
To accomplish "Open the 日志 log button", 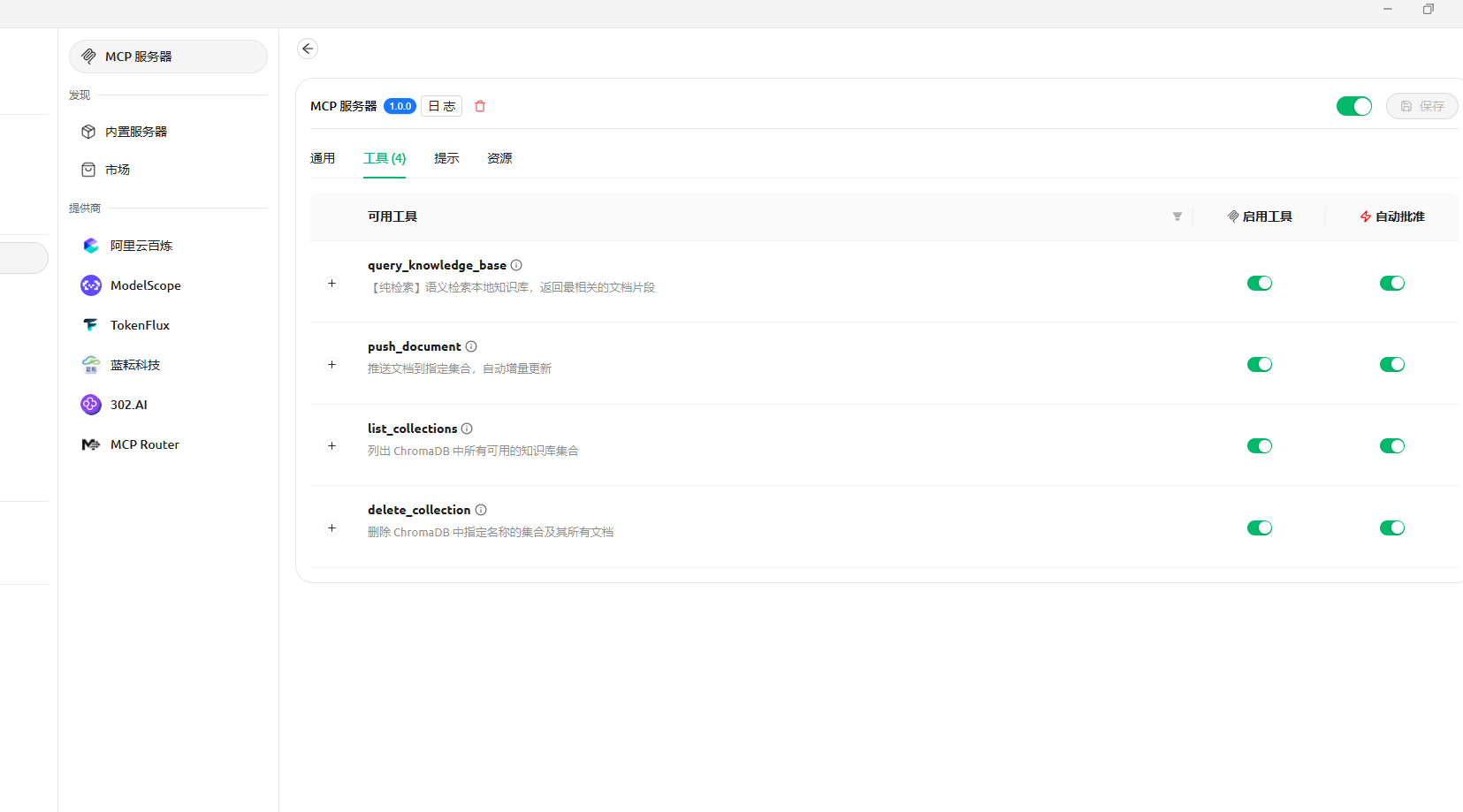I will [441, 106].
